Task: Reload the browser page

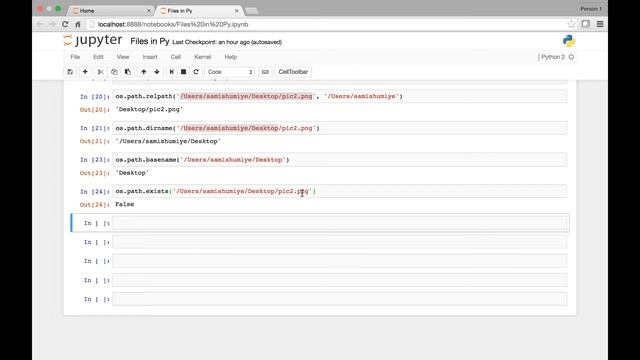Action: [65, 24]
